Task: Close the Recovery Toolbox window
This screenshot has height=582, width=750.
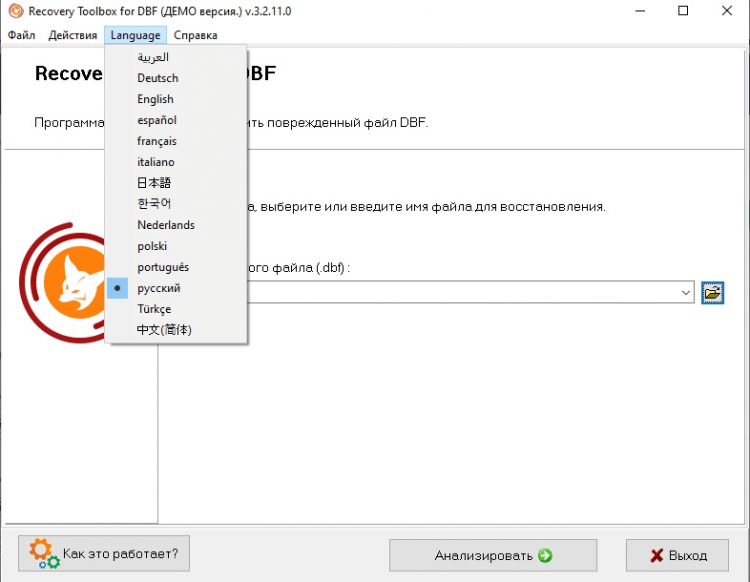Action: tap(727, 11)
